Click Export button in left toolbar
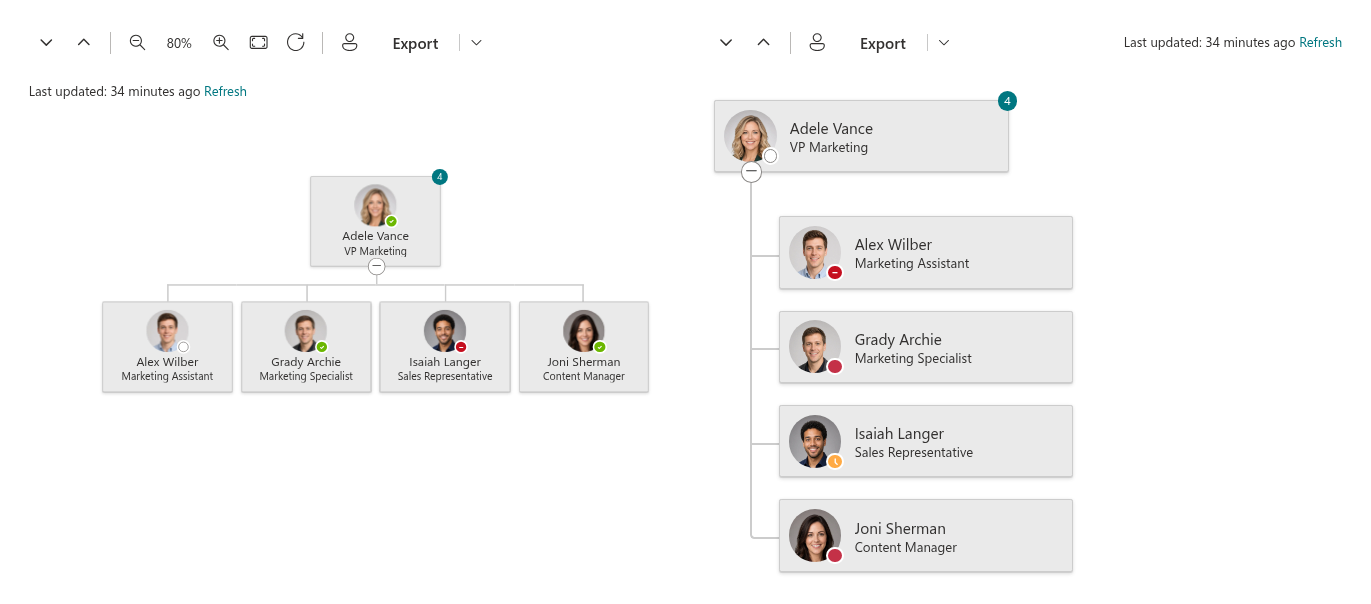Image resolution: width=1371 pixels, height=604 pixels. click(415, 44)
